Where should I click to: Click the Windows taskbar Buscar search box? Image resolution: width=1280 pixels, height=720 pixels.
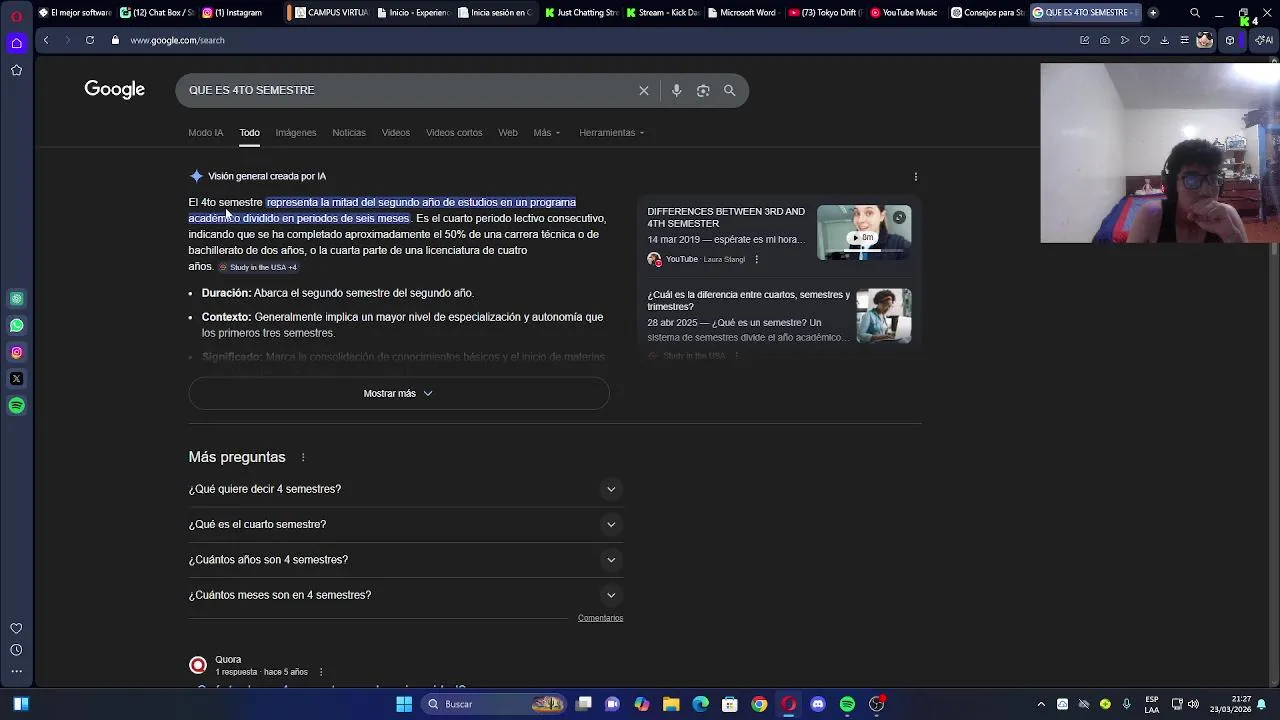[495, 704]
